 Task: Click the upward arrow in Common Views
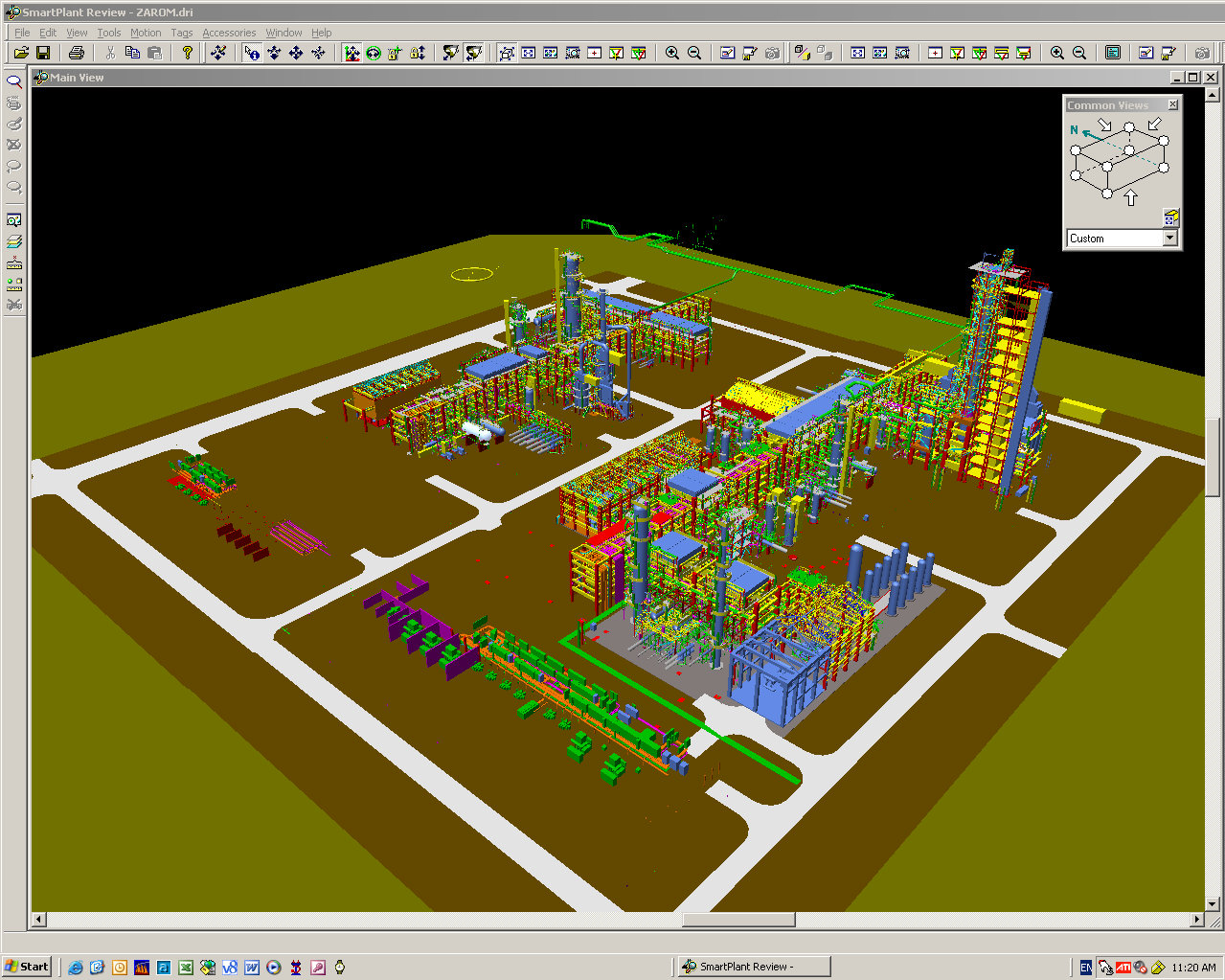point(1131,198)
